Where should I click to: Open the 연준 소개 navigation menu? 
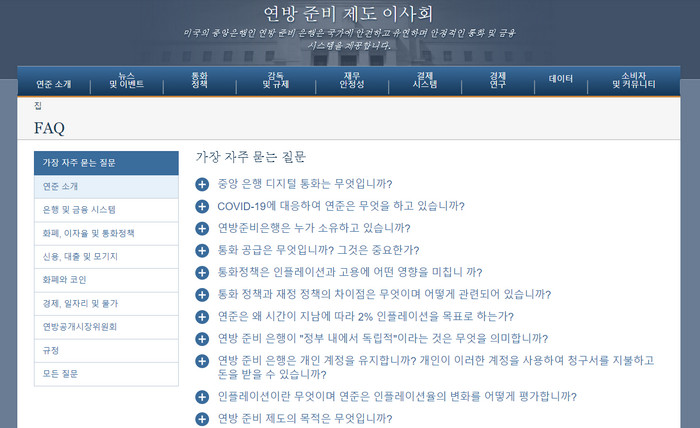click(x=54, y=84)
